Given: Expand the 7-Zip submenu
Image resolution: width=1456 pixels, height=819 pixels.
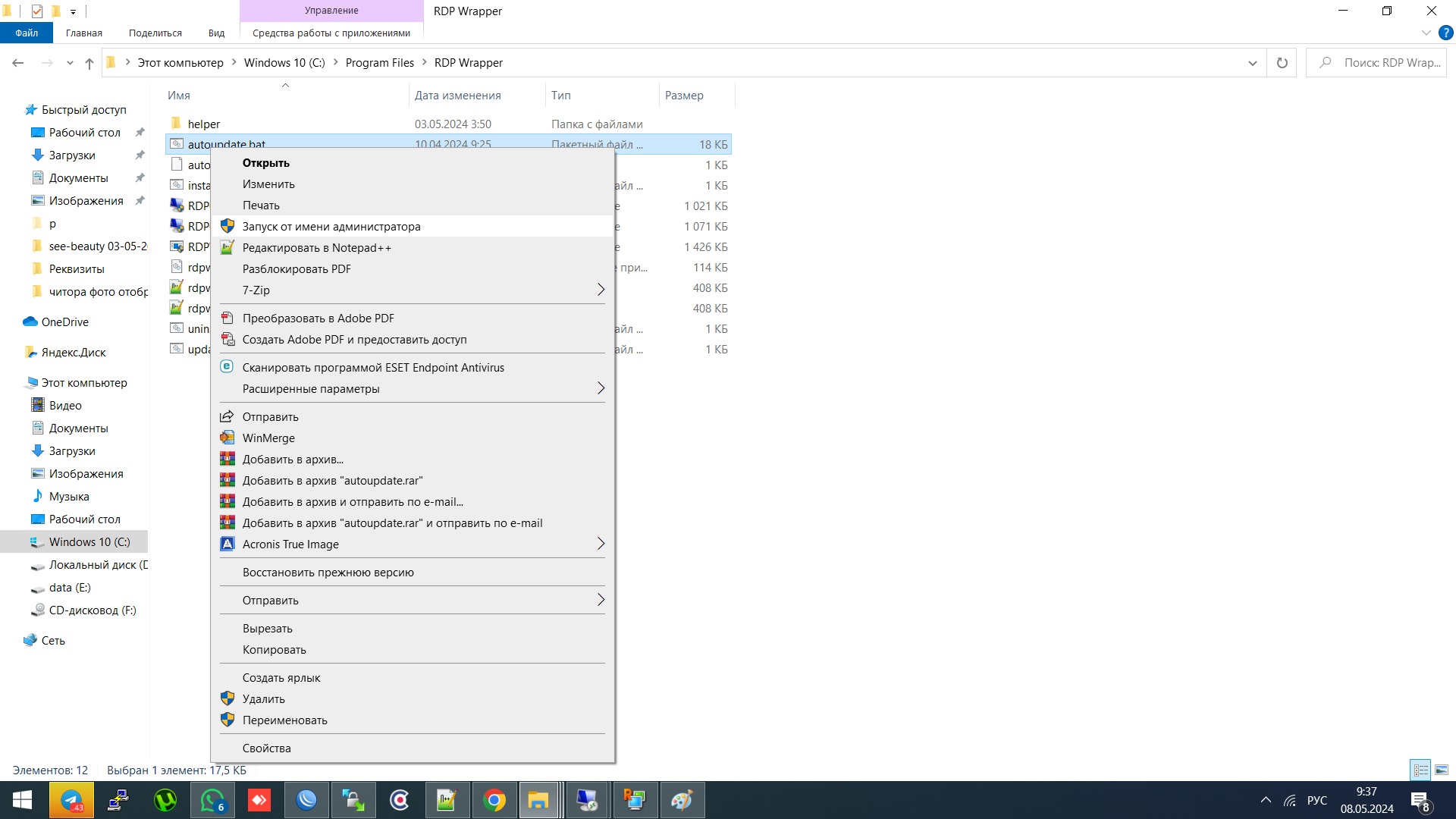Looking at the screenshot, I should pyautogui.click(x=412, y=290).
